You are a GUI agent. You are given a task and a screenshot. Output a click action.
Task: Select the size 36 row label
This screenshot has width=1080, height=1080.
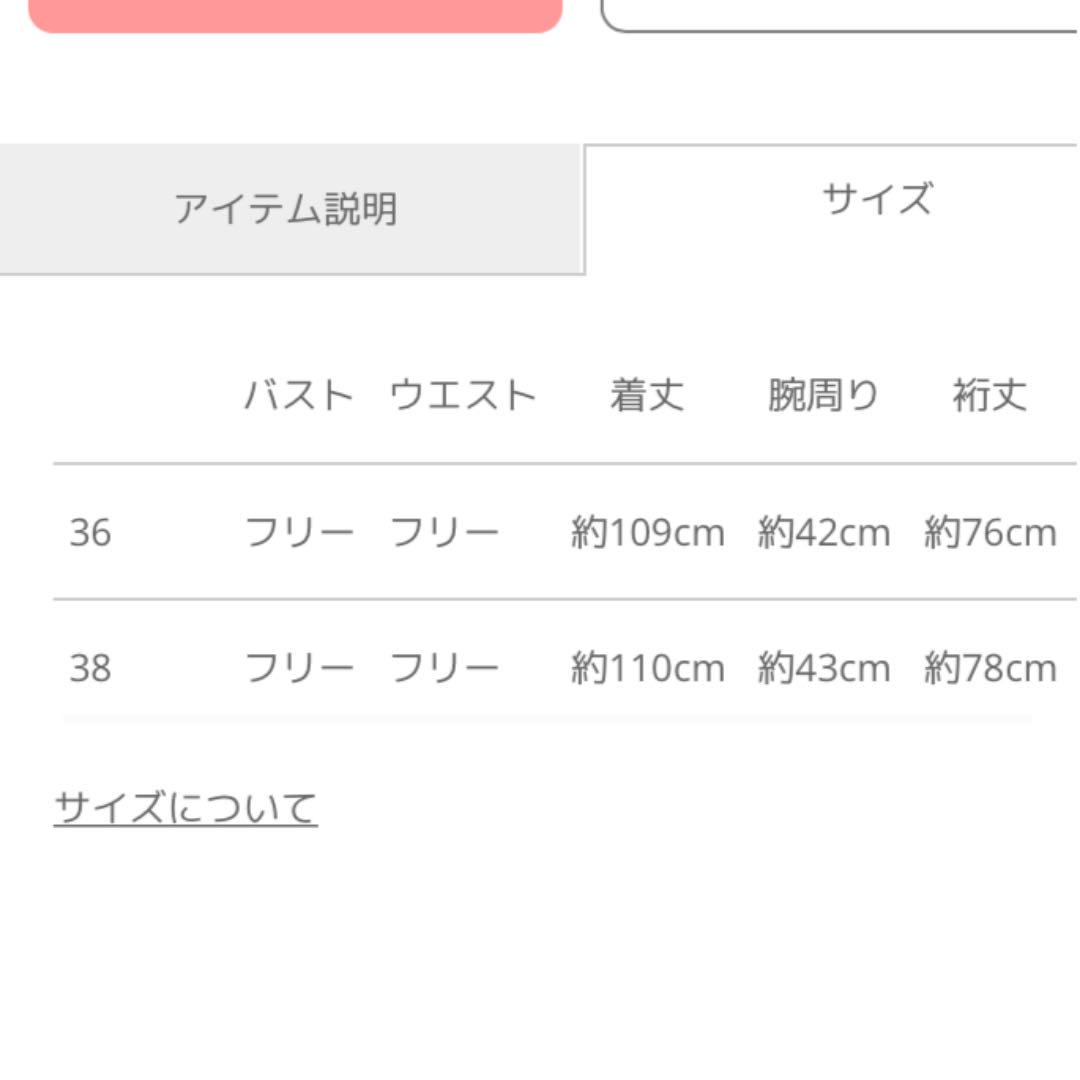[90, 532]
